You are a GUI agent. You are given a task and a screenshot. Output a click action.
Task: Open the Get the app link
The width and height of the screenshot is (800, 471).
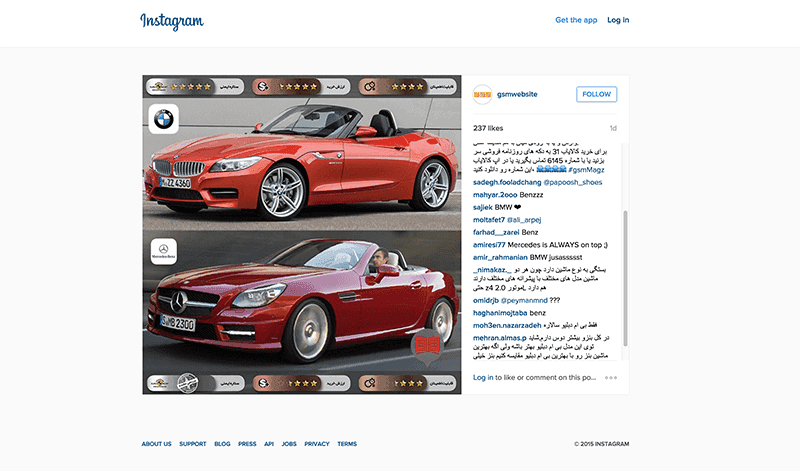click(x=576, y=20)
